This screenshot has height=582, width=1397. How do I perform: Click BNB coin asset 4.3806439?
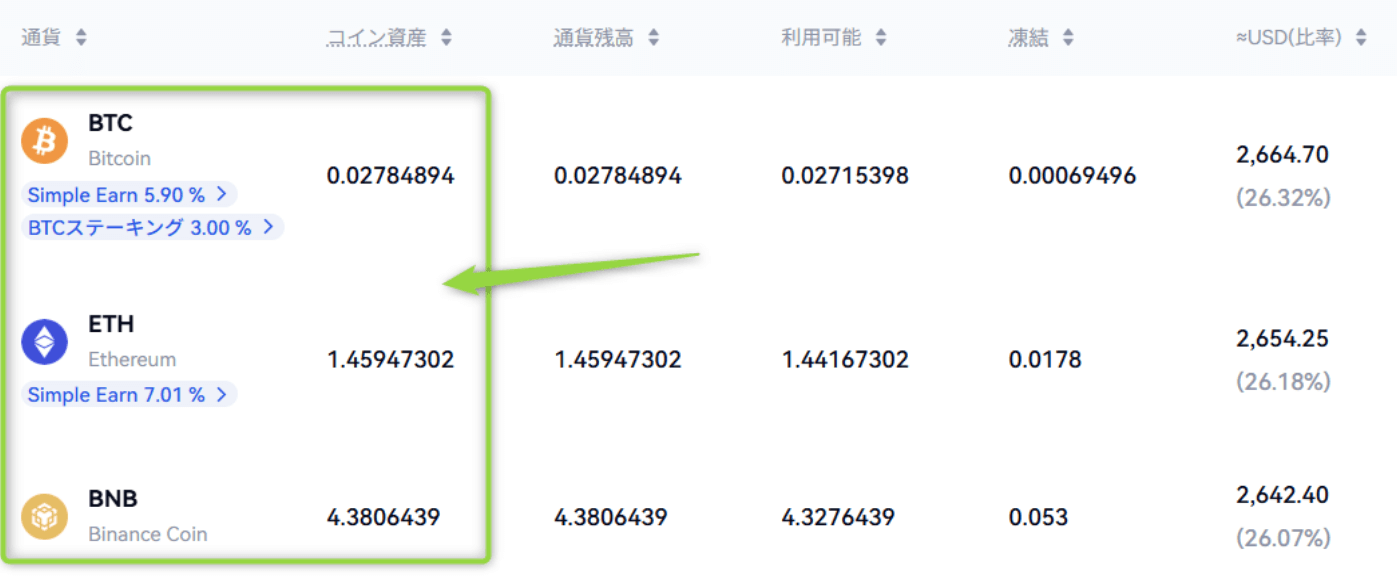point(384,517)
